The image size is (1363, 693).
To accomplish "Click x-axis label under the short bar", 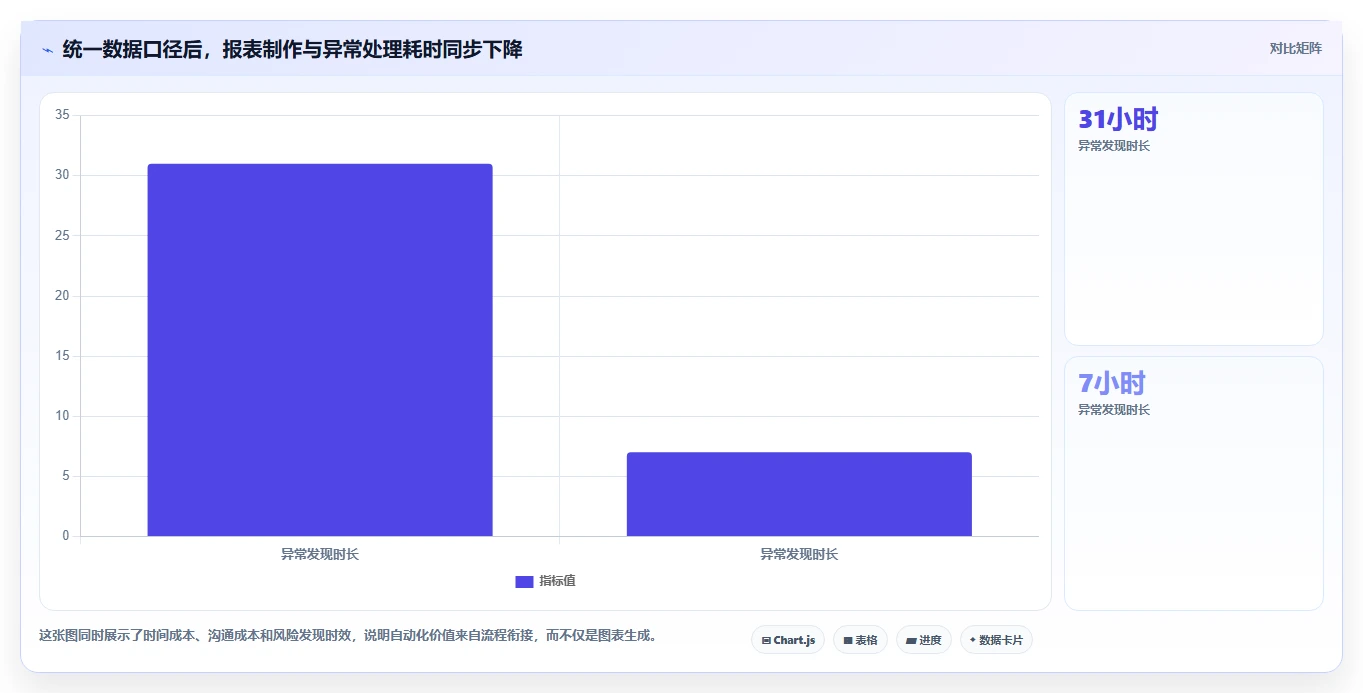I will click(x=799, y=554).
